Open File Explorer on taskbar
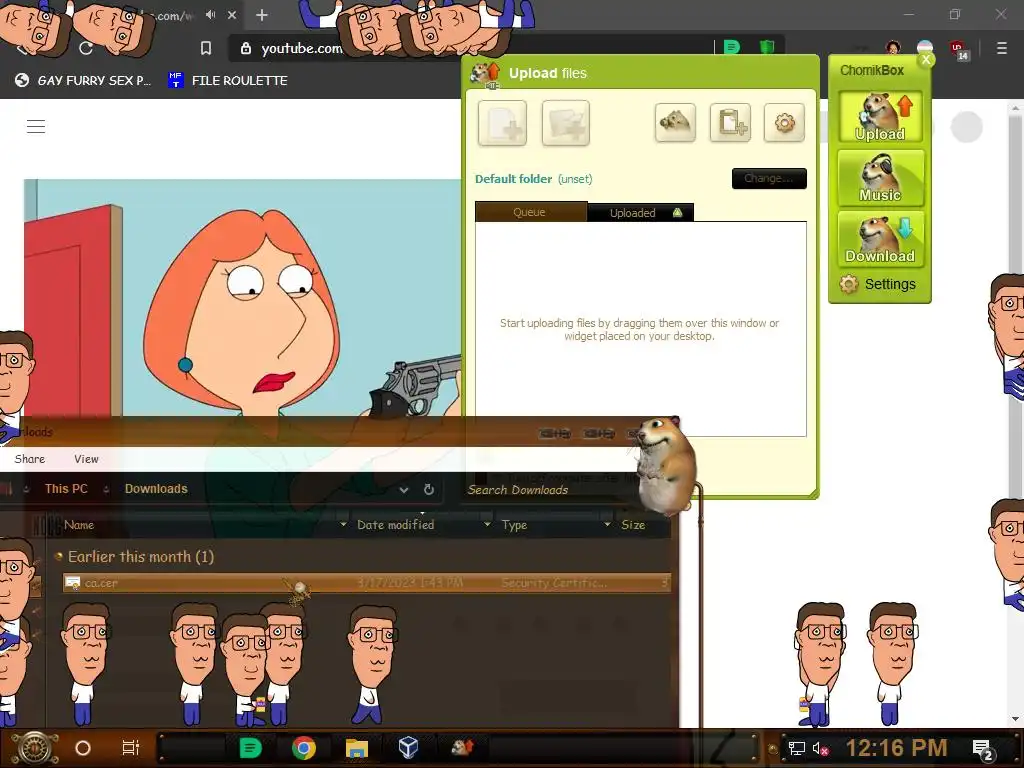Viewport: 1024px width, 768px height. (357, 748)
